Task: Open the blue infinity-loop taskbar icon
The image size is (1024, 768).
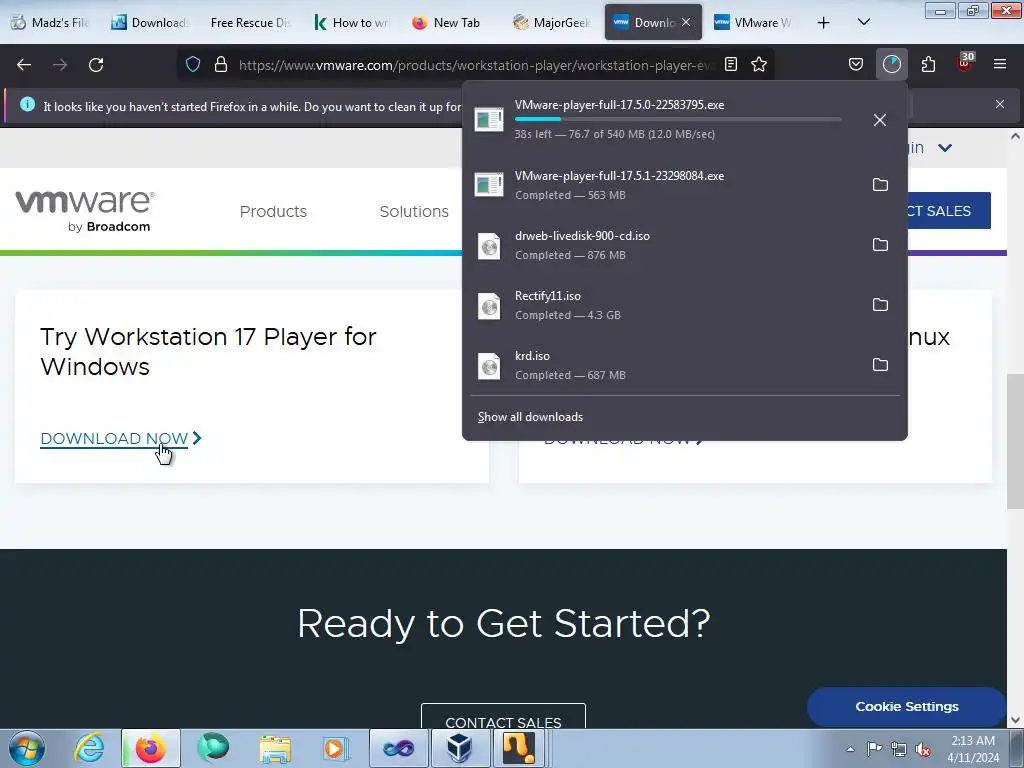Action: 398,748
